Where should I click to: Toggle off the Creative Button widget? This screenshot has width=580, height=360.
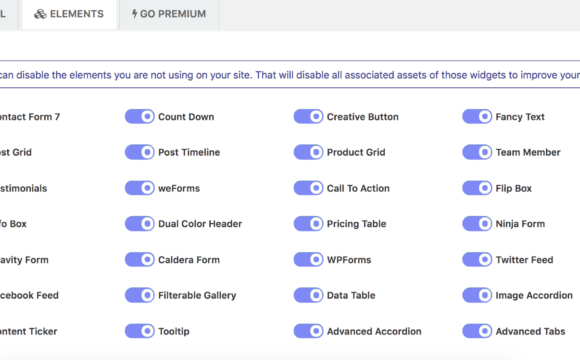[308, 117]
